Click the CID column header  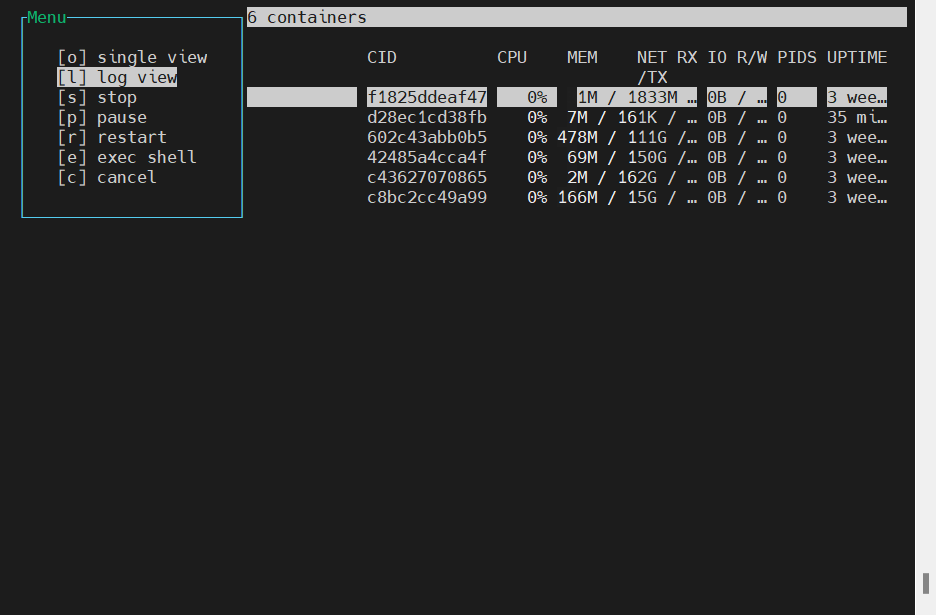382,58
